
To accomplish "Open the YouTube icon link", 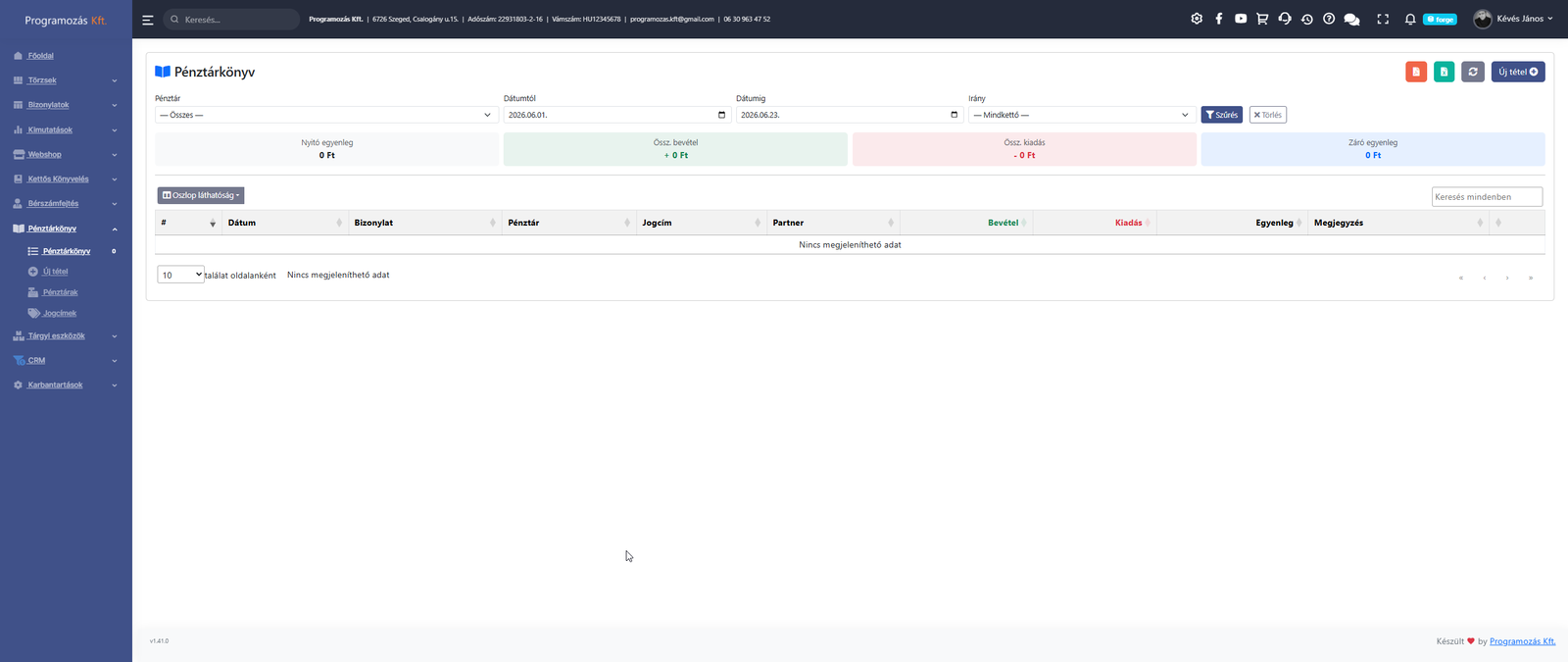I will click(x=1241, y=19).
